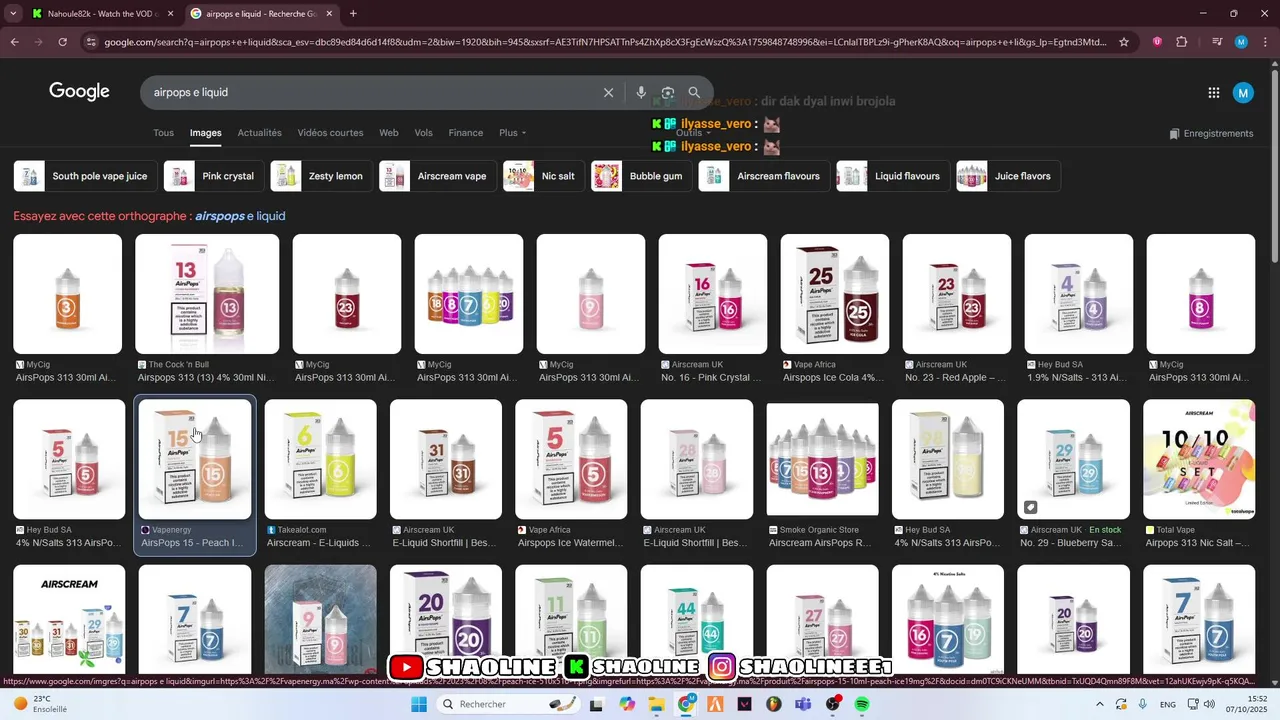Image resolution: width=1280 pixels, height=720 pixels.
Task: Click the Windows taskbar Rechercher box
Action: click(x=510, y=704)
